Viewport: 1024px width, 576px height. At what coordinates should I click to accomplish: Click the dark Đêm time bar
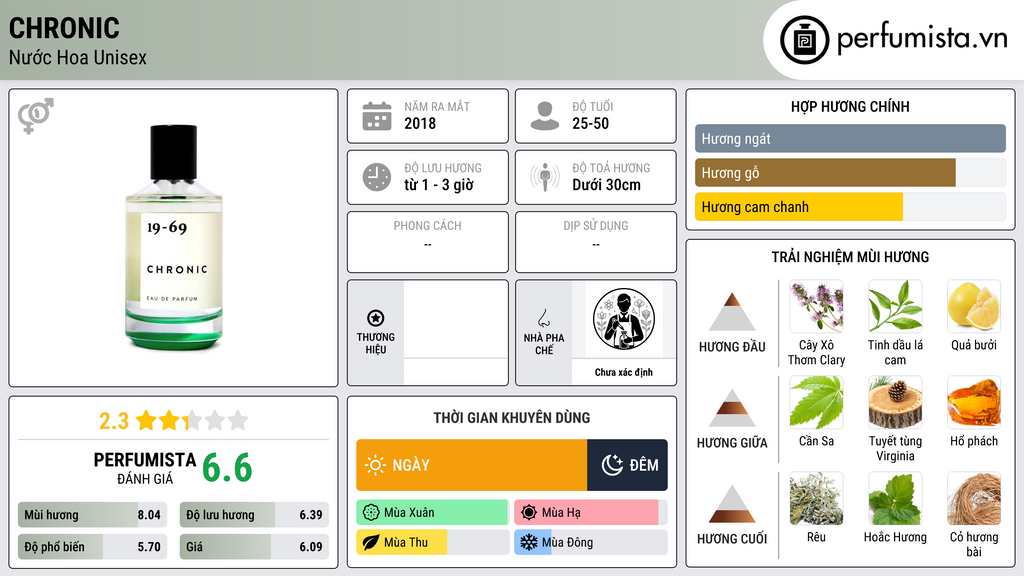tap(627, 465)
